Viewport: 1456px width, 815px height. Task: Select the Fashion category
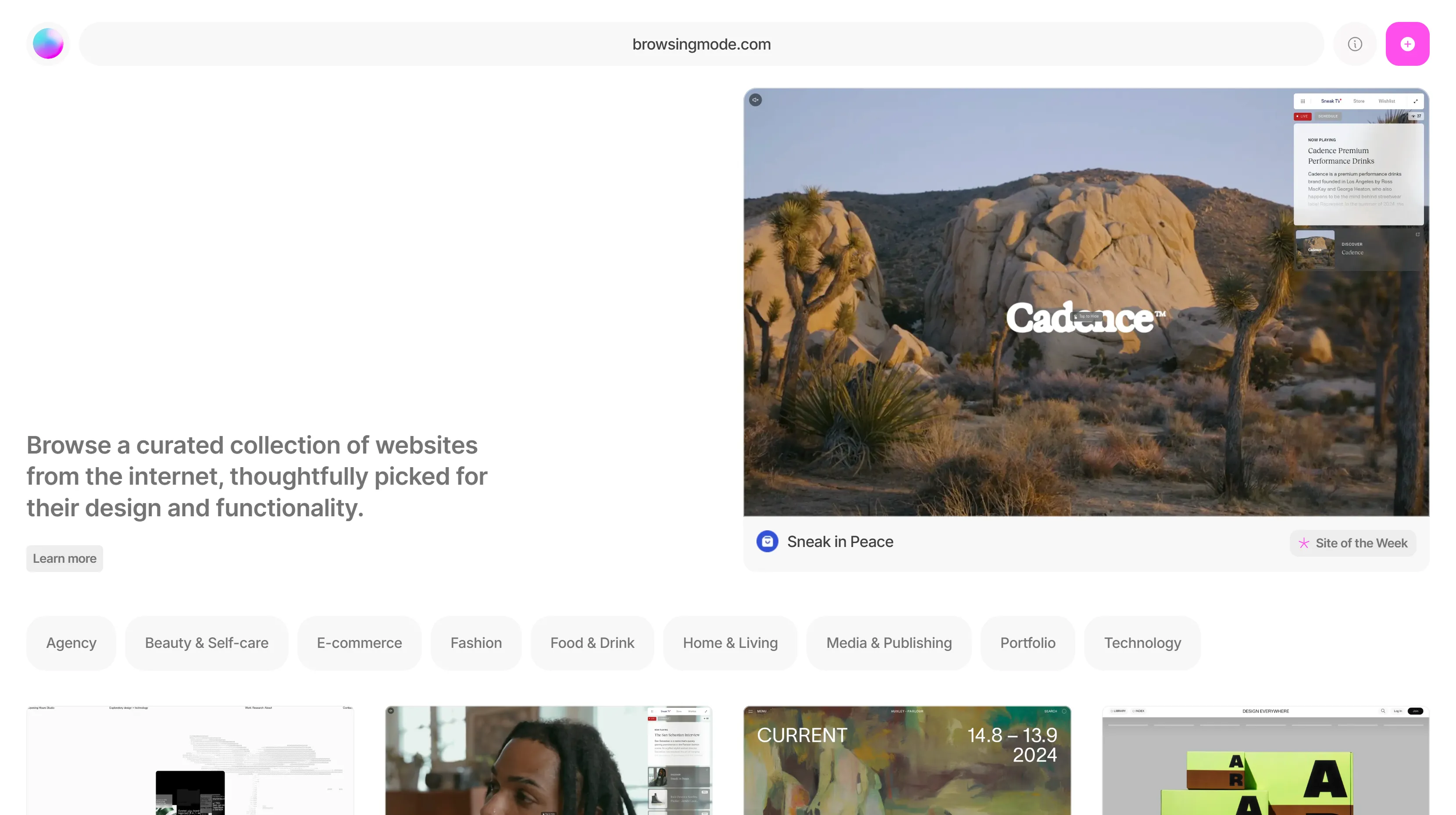pos(476,643)
